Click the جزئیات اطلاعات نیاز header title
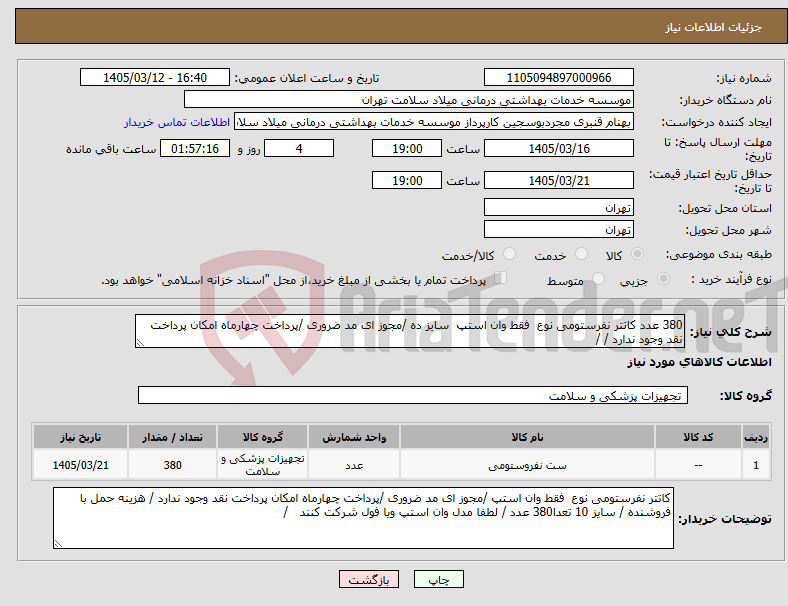 [714, 27]
